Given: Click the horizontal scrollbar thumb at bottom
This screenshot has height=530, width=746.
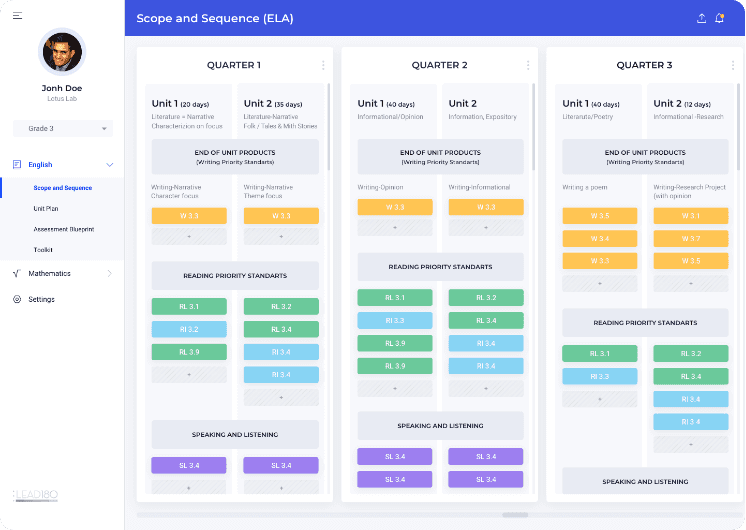Looking at the screenshot, I should click(x=515, y=515).
